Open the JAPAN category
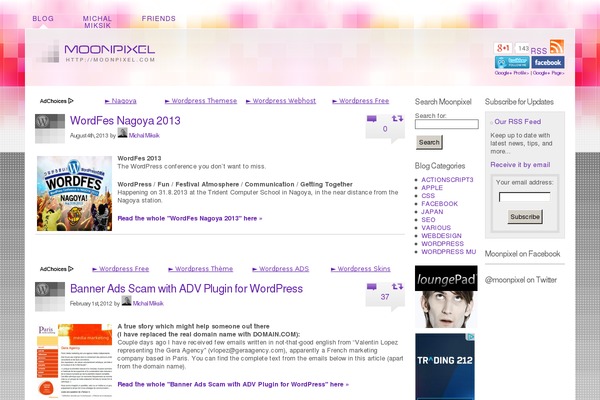Viewport: 600px width, 400px height. click(432, 212)
